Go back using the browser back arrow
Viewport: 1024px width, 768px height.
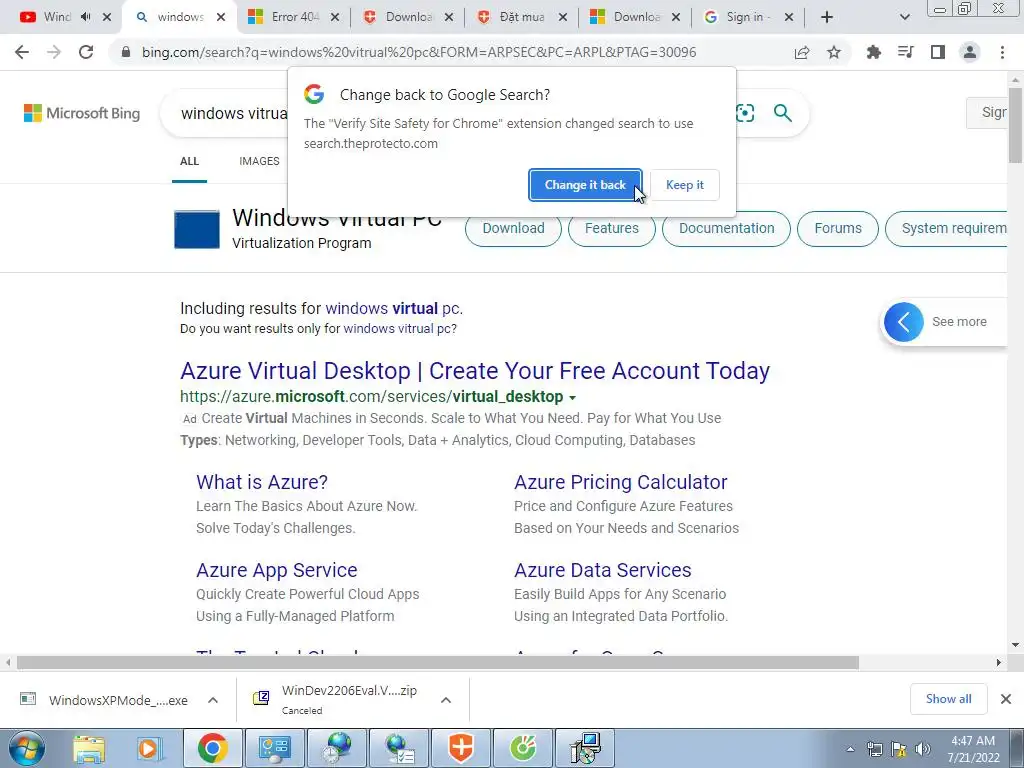pyautogui.click(x=22, y=52)
